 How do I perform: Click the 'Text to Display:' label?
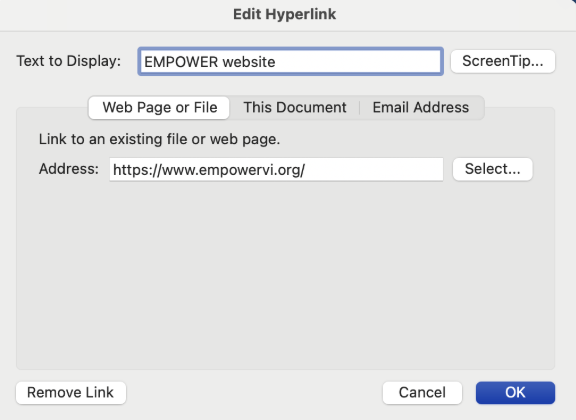click(69, 61)
